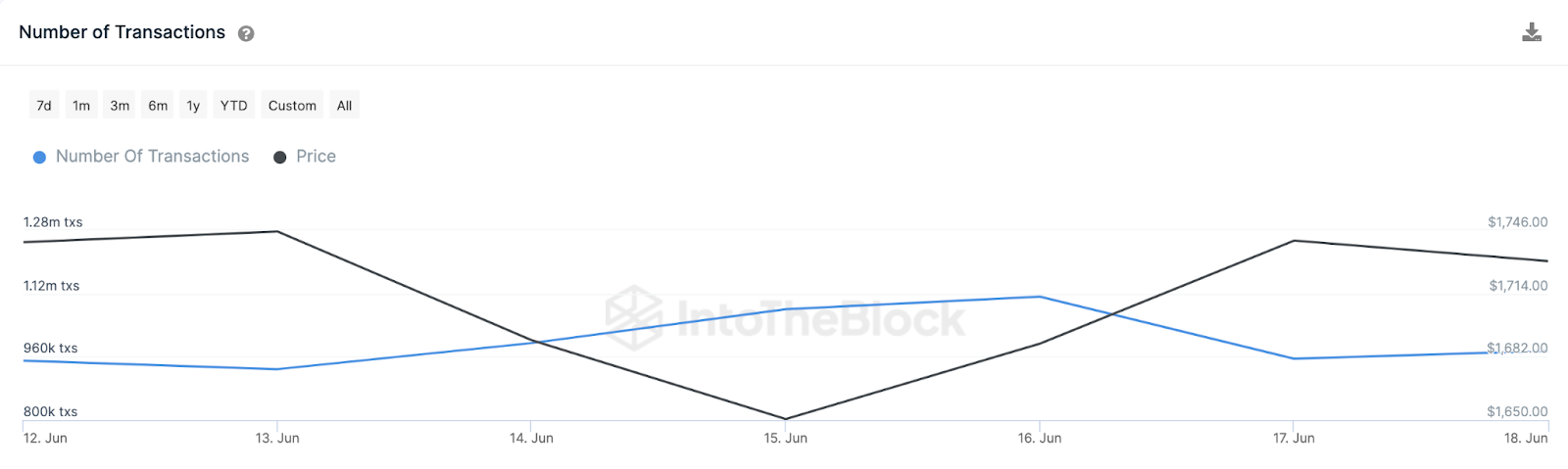Click the 17. Jun axis label
Screen dimensions: 1568x469
pyautogui.click(x=1294, y=439)
